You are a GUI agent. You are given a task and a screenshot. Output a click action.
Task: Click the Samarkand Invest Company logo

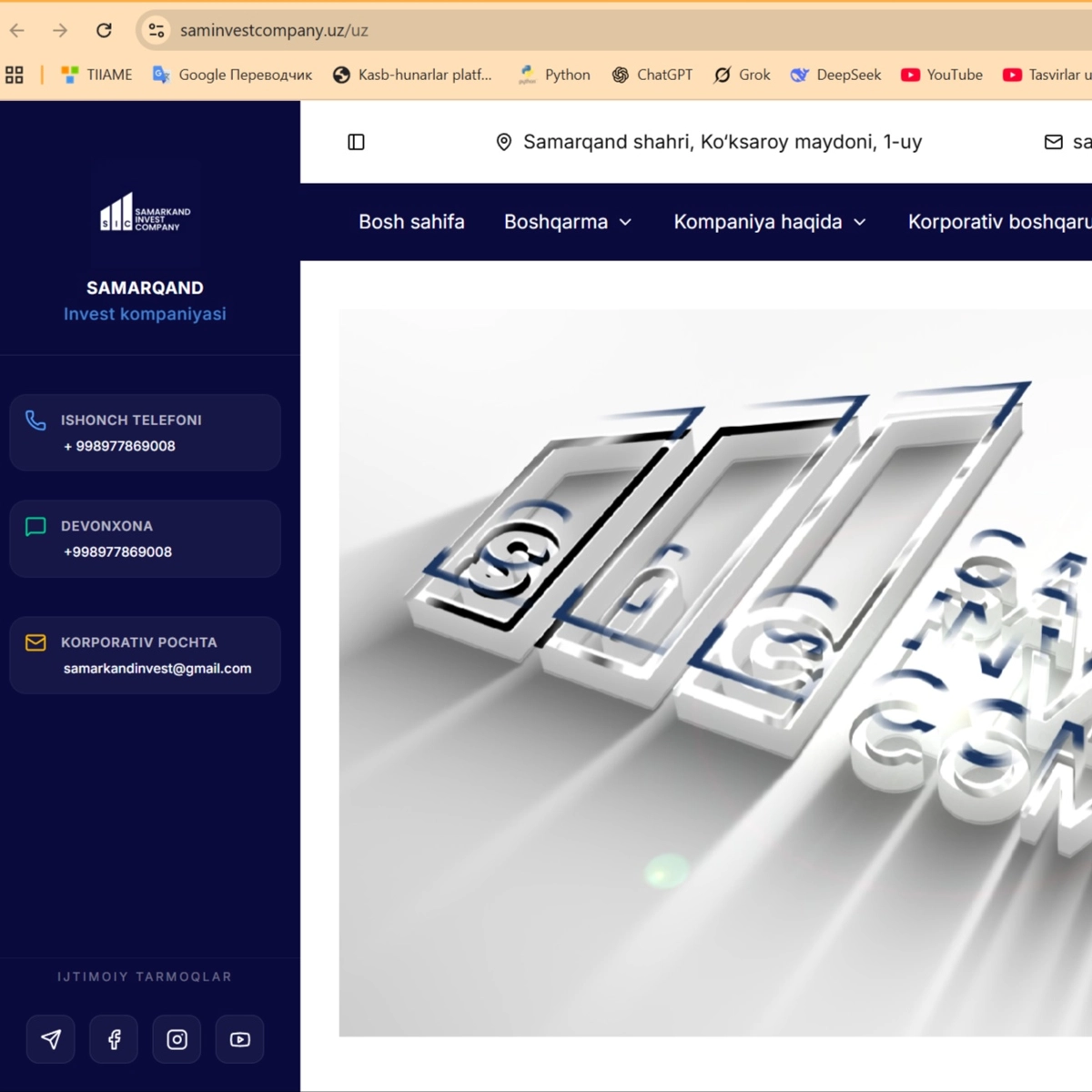146,212
